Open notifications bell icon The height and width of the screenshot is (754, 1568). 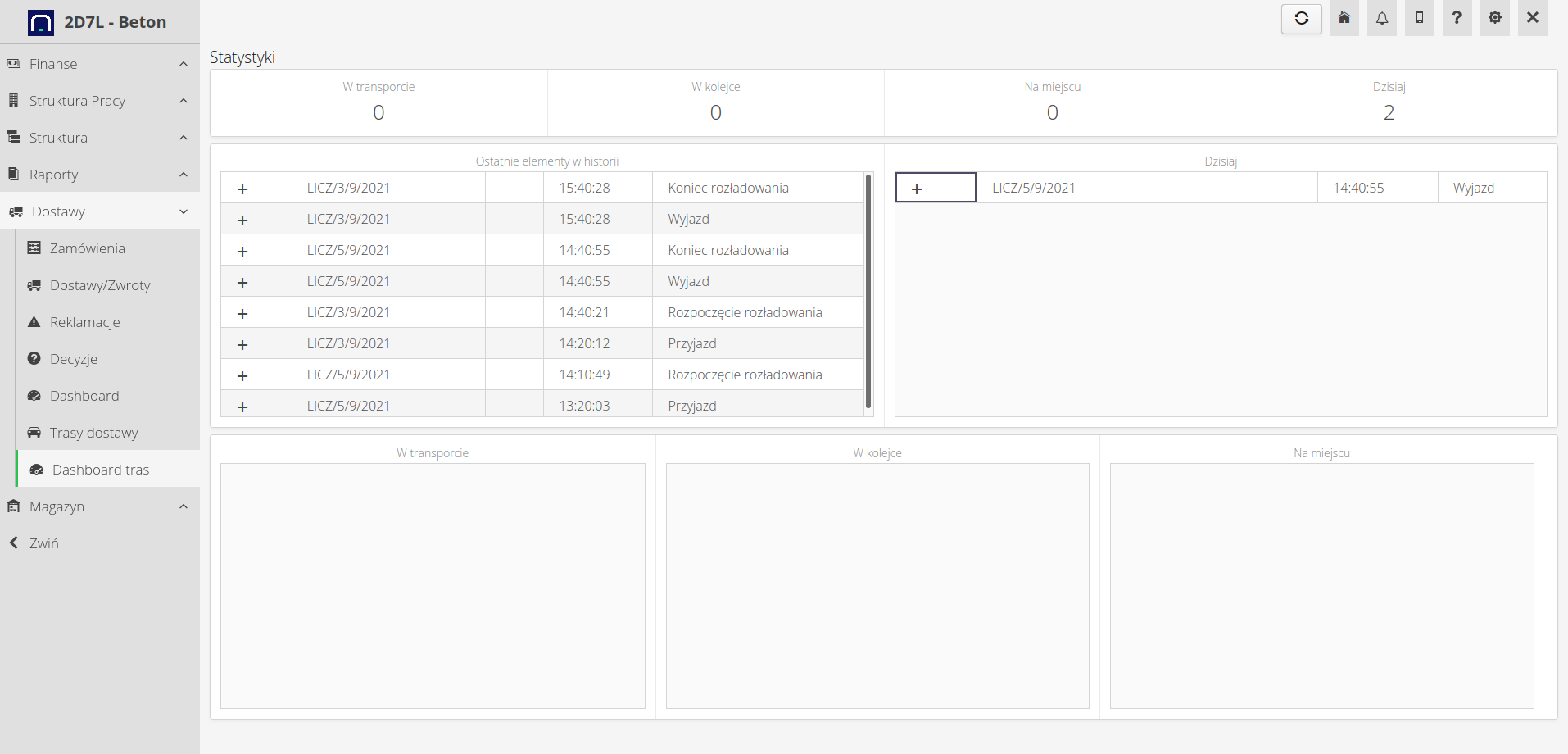point(1382,18)
